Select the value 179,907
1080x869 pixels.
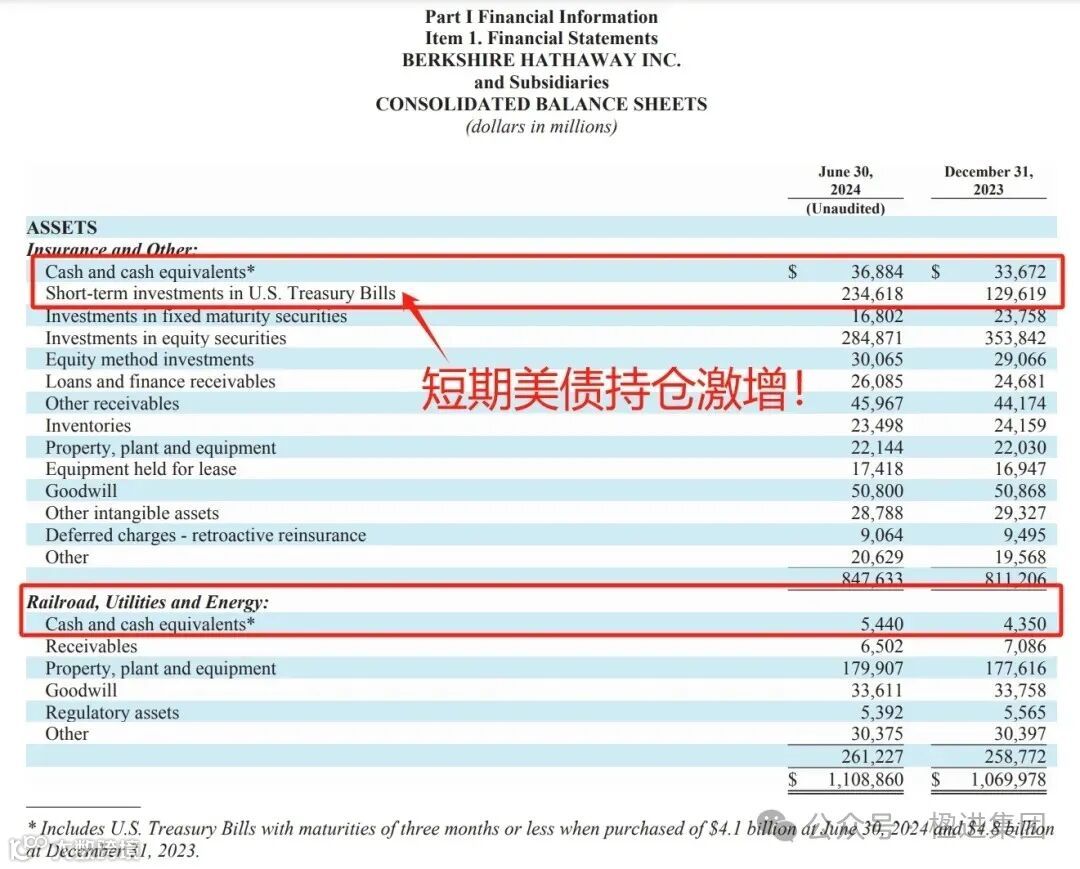(x=872, y=669)
